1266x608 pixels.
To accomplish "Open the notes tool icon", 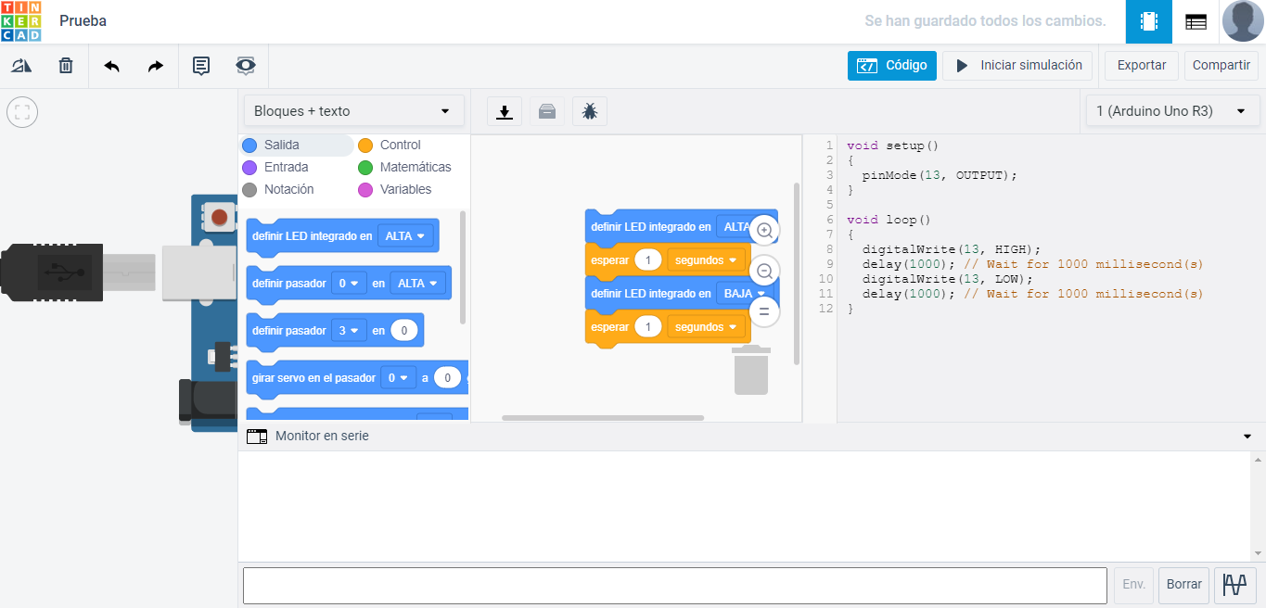I will point(201,66).
